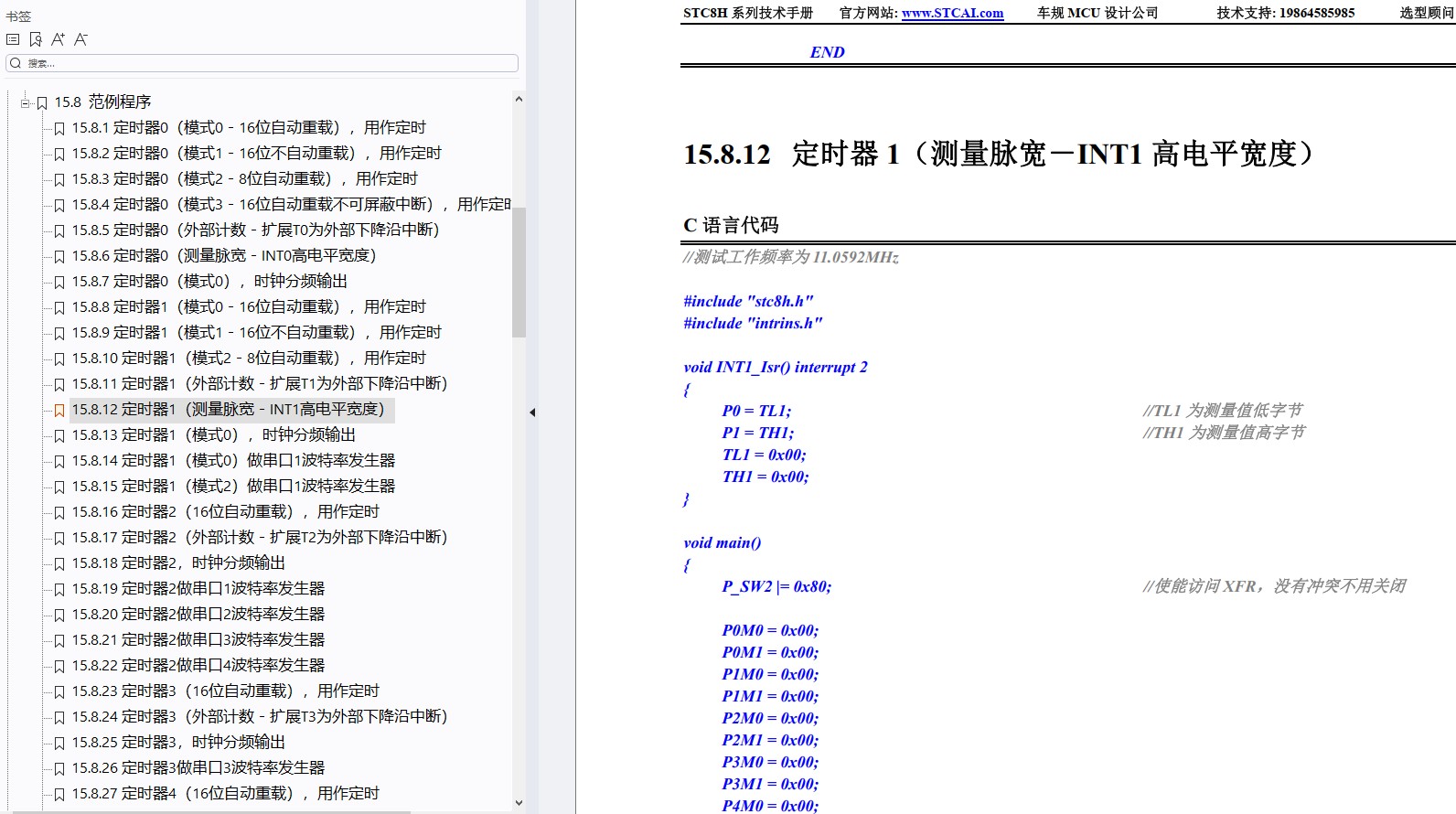Click bookmark icon beside 15.8.4 定时器0
The image size is (1456, 814).
tap(59, 205)
